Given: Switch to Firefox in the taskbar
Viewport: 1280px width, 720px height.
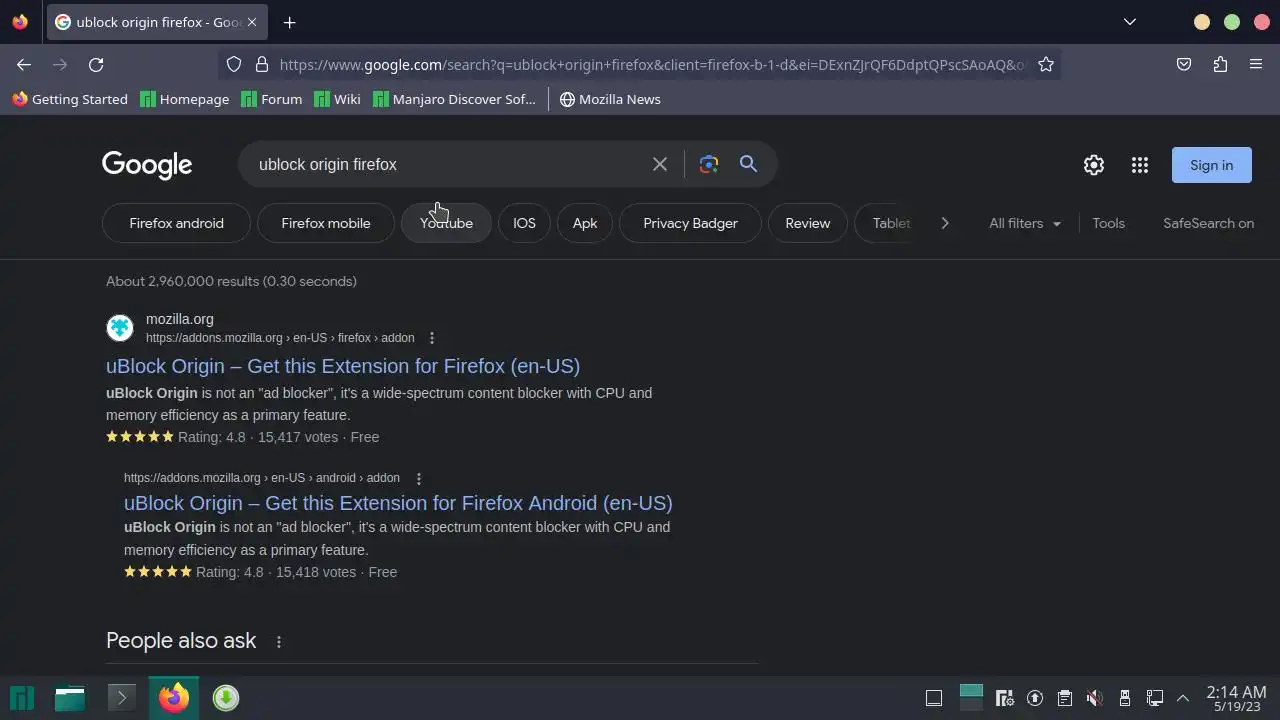Looking at the screenshot, I should (174, 698).
